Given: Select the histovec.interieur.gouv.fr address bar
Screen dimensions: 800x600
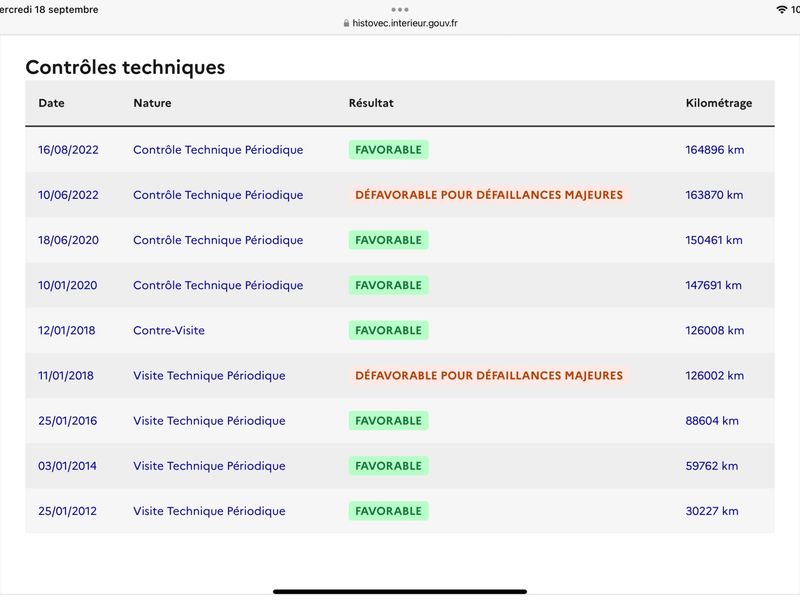Looking at the screenshot, I should point(401,23).
